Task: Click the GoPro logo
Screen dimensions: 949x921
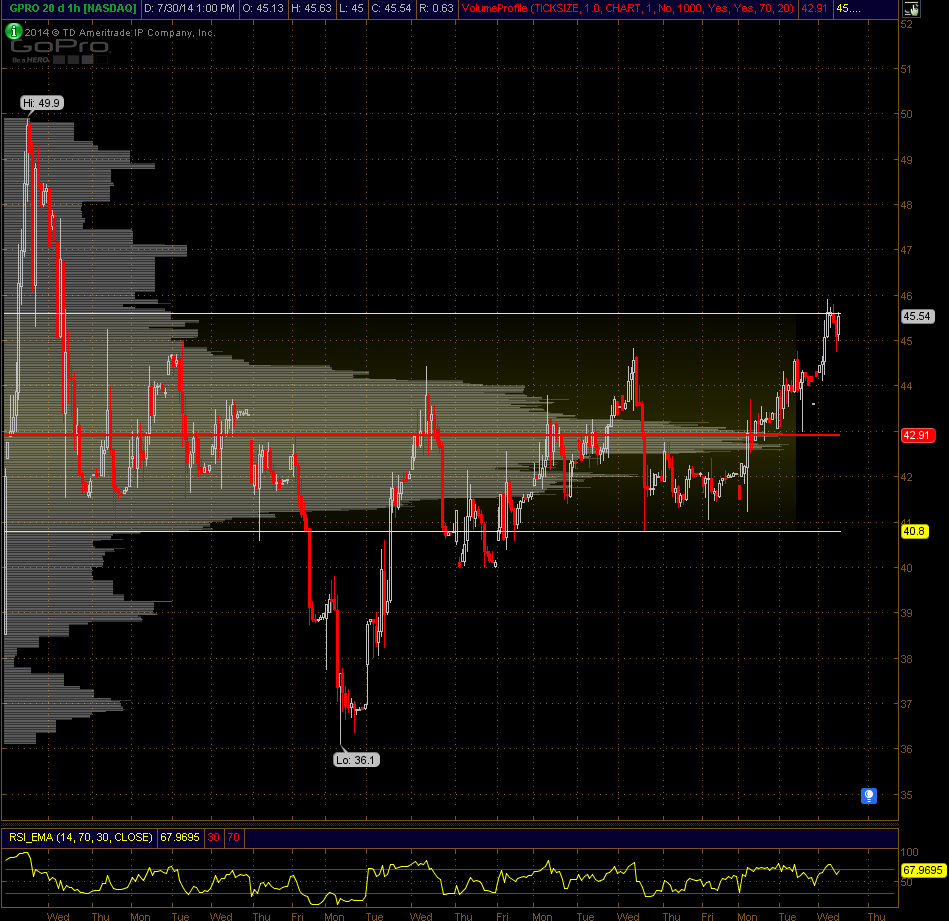Action: tap(59, 50)
